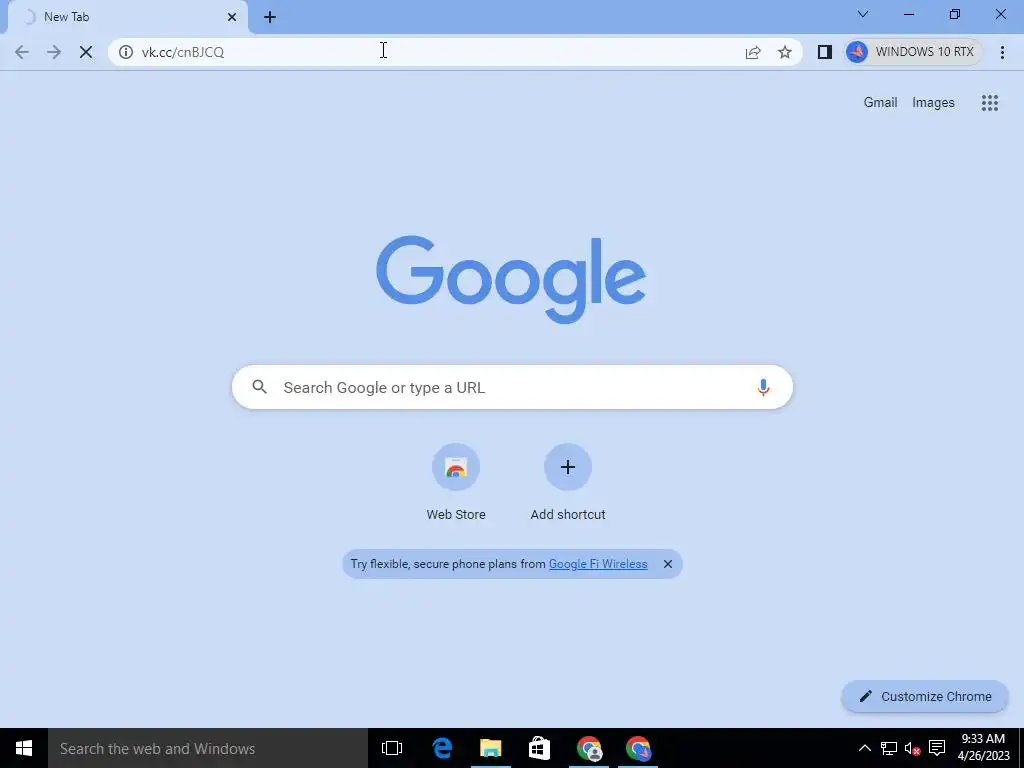Viewport: 1024px width, 768px height.
Task: Open Task View on taskbar
Action: 392,748
